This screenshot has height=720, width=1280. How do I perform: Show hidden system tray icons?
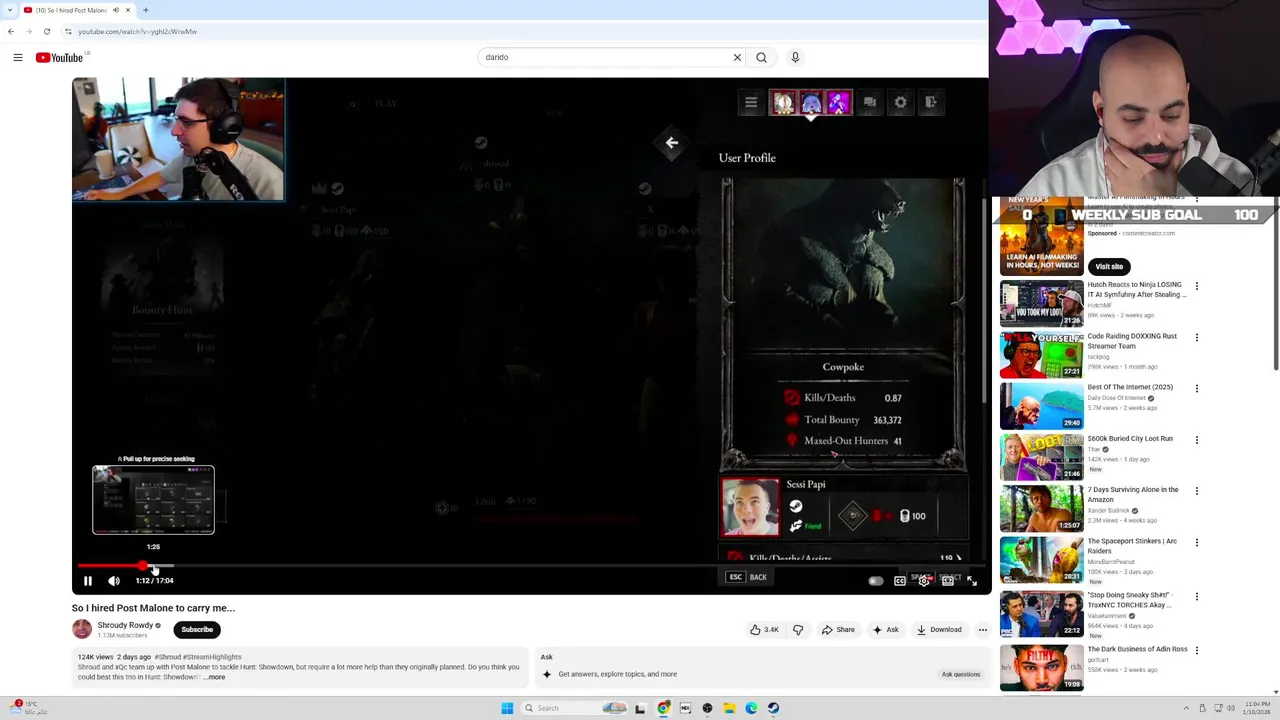click(x=1187, y=708)
